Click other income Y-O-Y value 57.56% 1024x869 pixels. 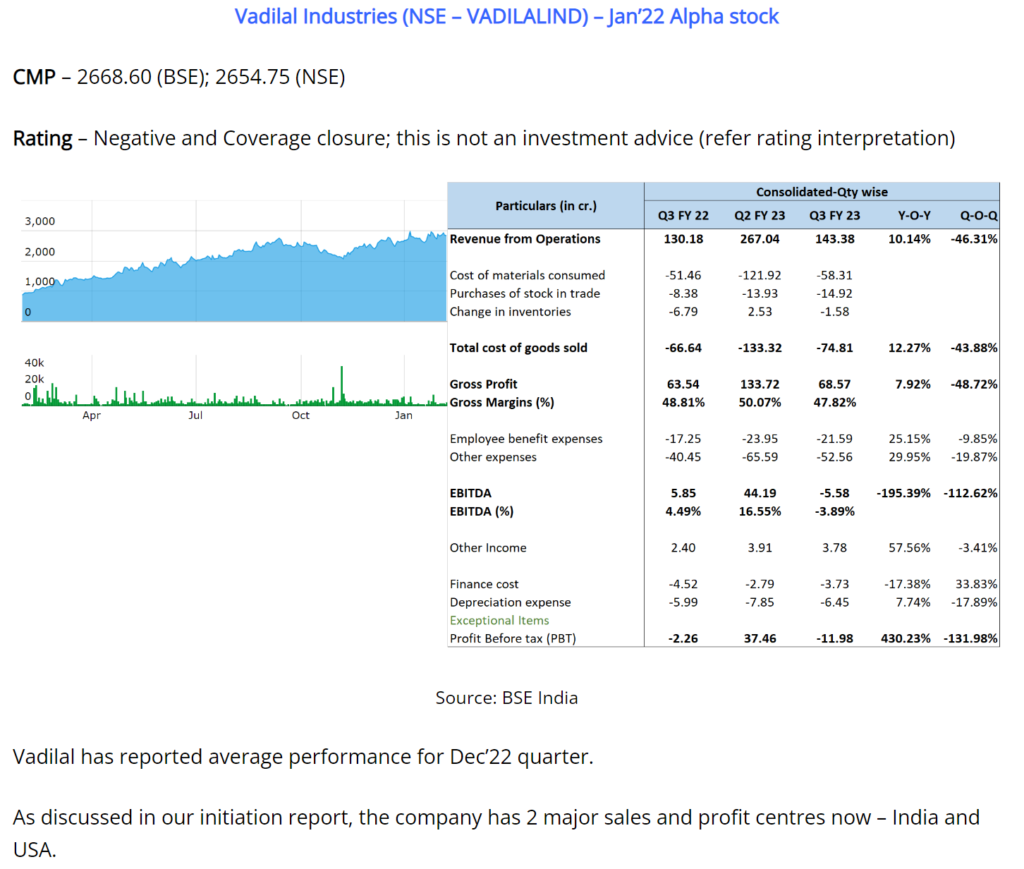(909, 548)
